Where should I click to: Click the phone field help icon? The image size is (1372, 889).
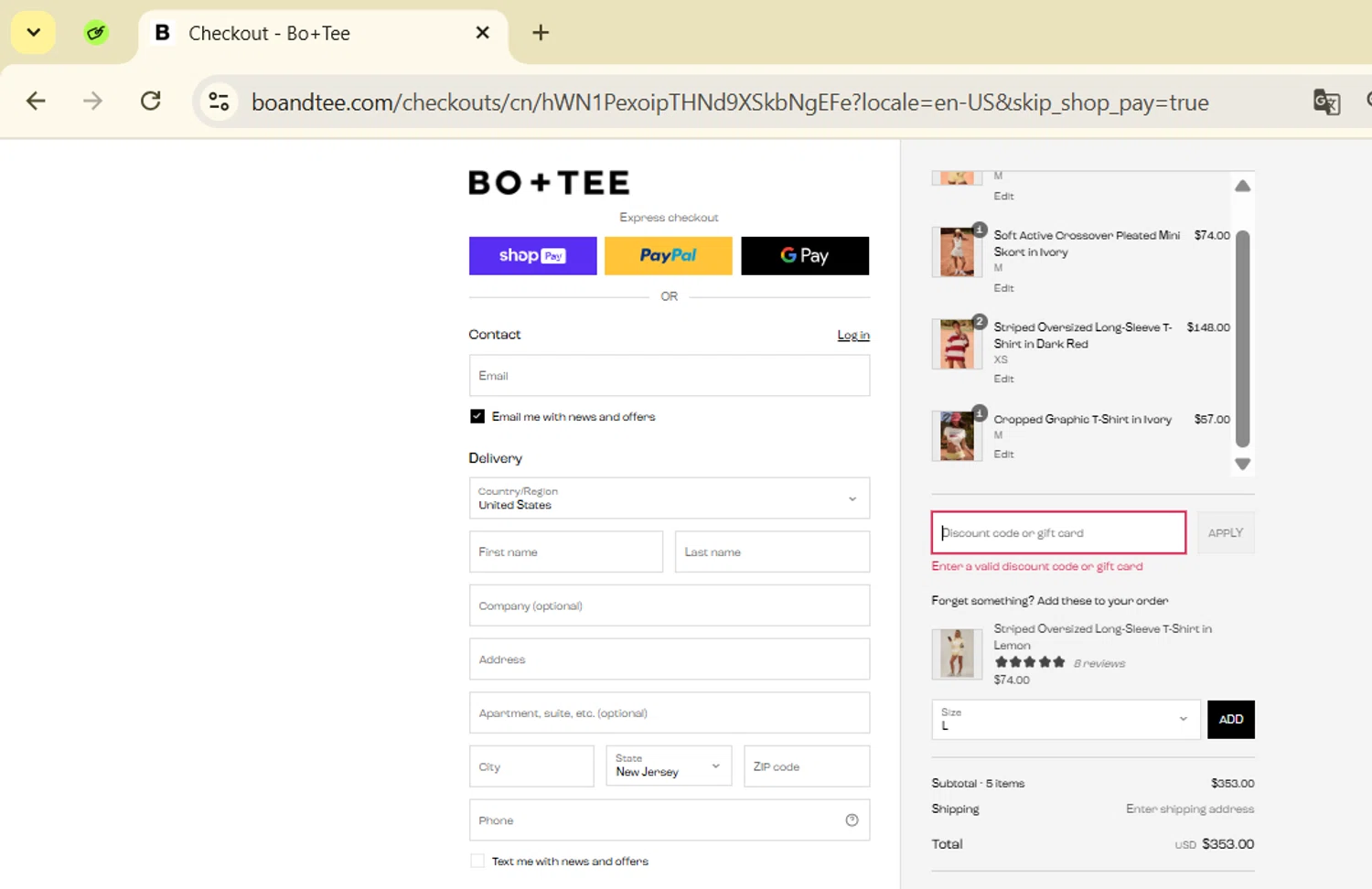click(x=852, y=820)
